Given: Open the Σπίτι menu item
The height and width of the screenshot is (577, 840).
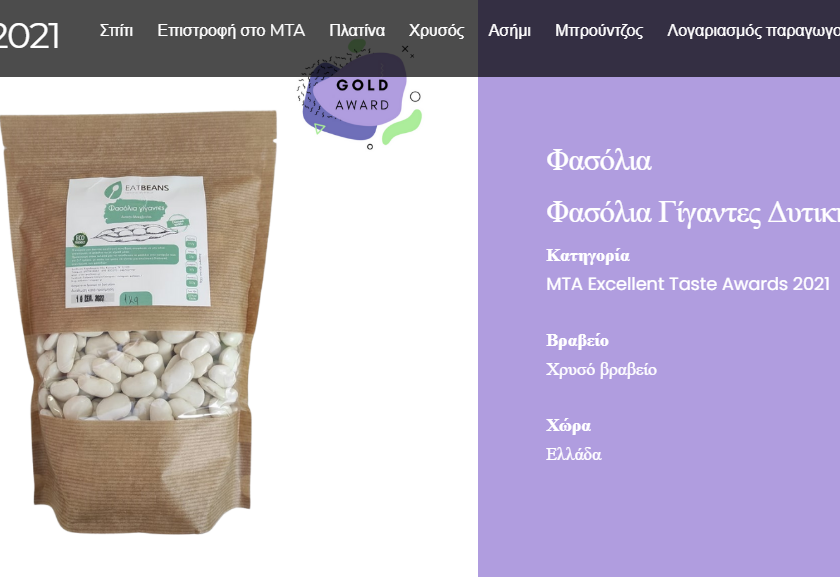Looking at the screenshot, I should pyautogui.click(x=116, y=31).
